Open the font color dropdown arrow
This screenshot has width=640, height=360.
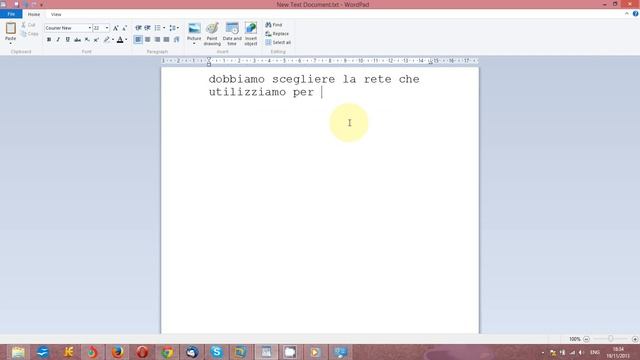pos(126,40)
